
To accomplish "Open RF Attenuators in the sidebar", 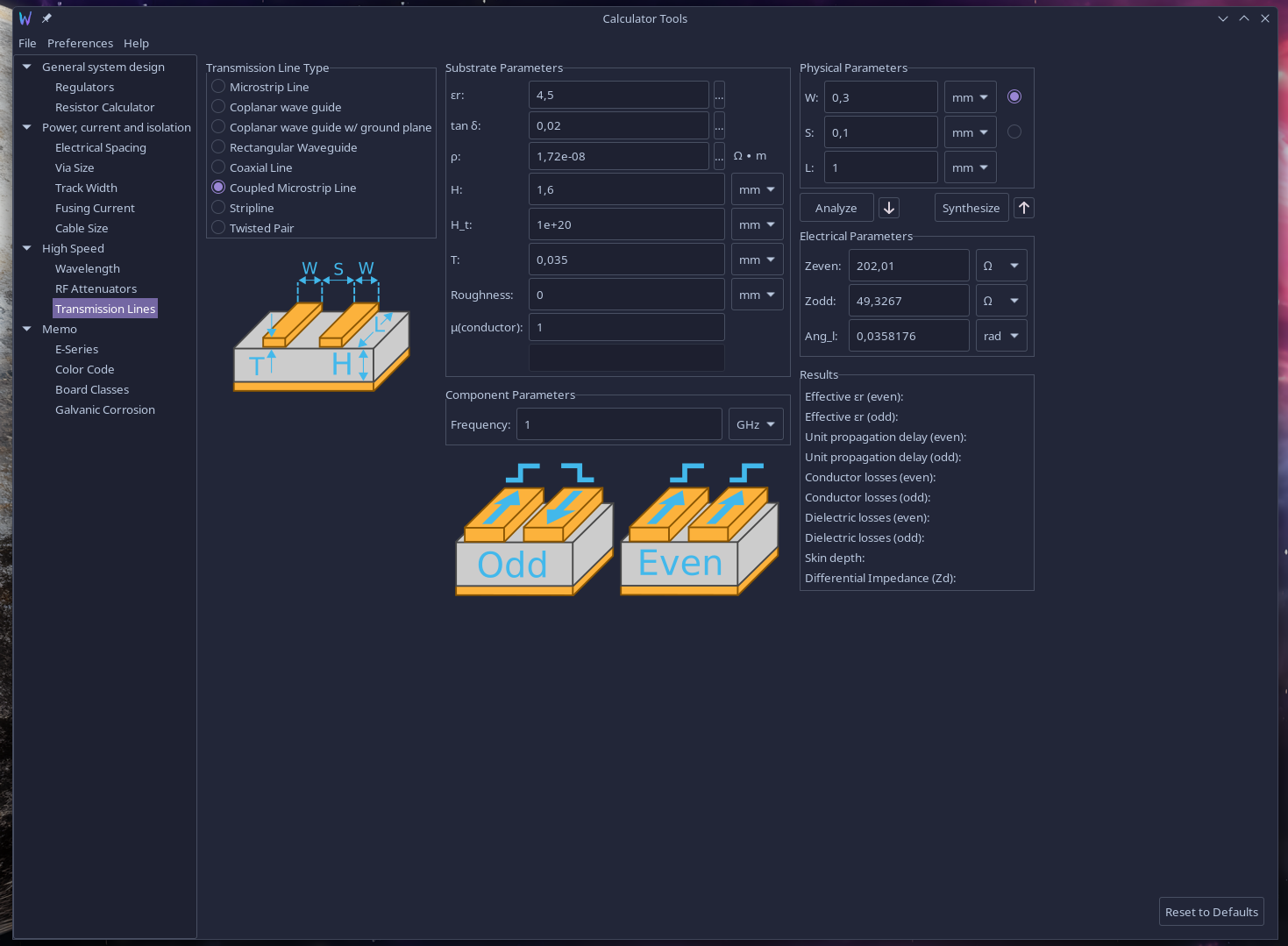I will tap(96, 288).
